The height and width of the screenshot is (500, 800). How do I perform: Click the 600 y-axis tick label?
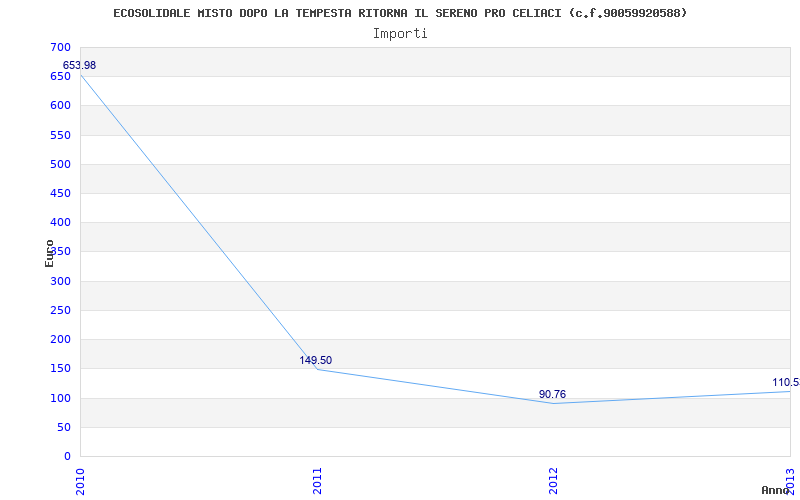coord(60,106)
